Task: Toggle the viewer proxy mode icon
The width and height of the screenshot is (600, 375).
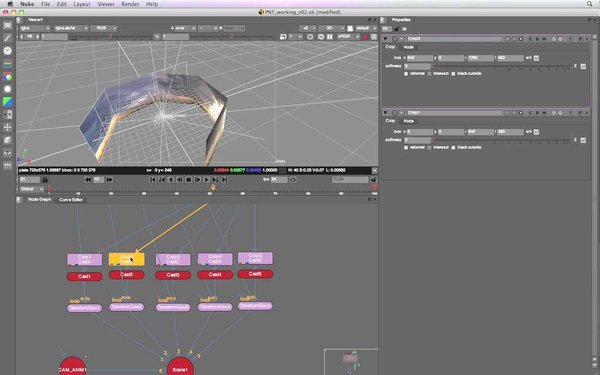Action: [x=283, y=37]
